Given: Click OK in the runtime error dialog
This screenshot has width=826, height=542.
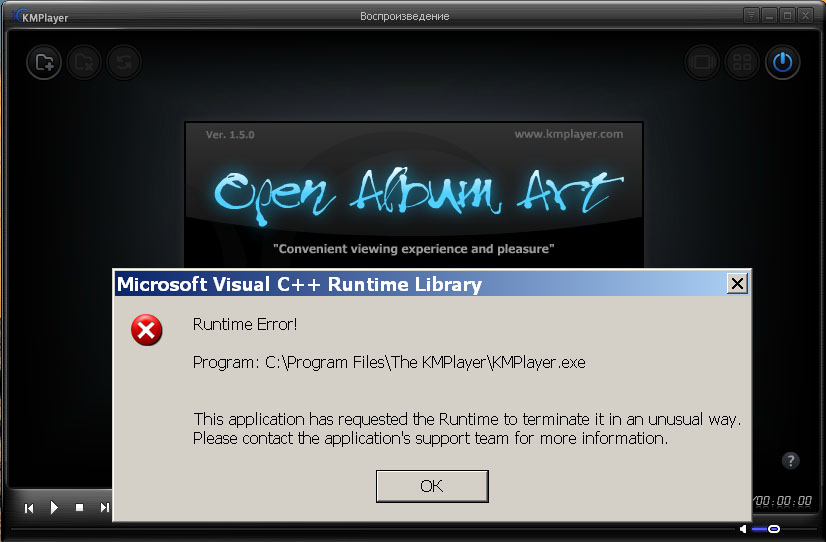Looking at the screenshot, I should (x=432, y=486).
